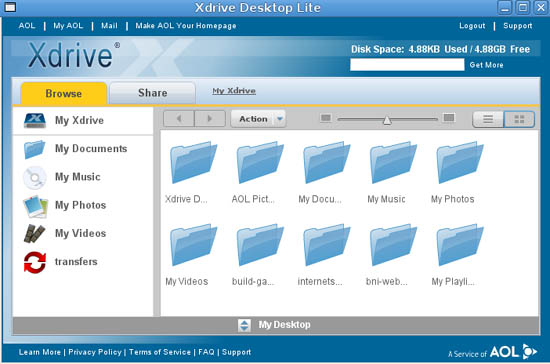Click the My Documents sidebar label
The image size is (550, 364).
(91, 149)
